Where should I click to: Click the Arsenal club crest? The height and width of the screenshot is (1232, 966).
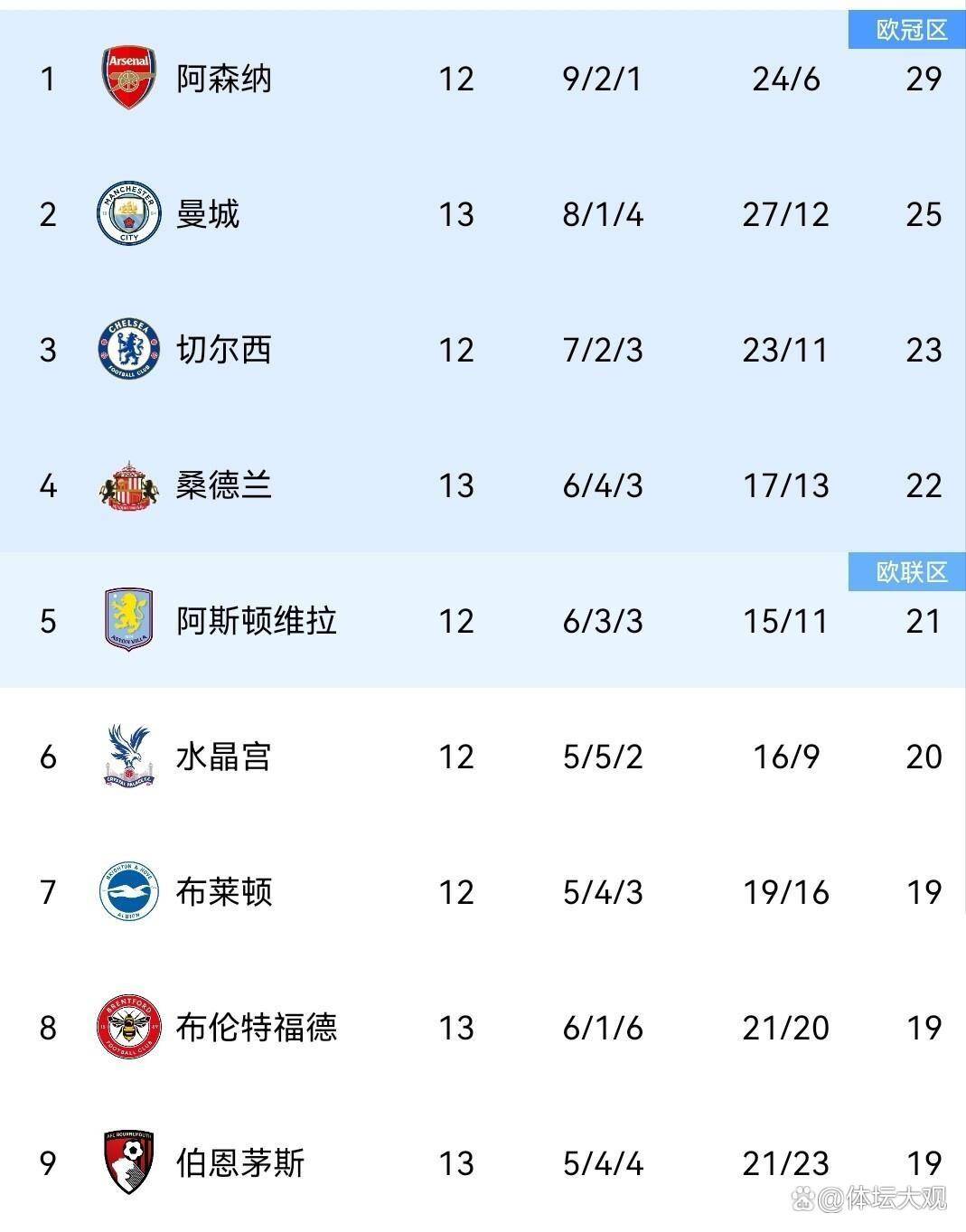[x=129, y=79]
